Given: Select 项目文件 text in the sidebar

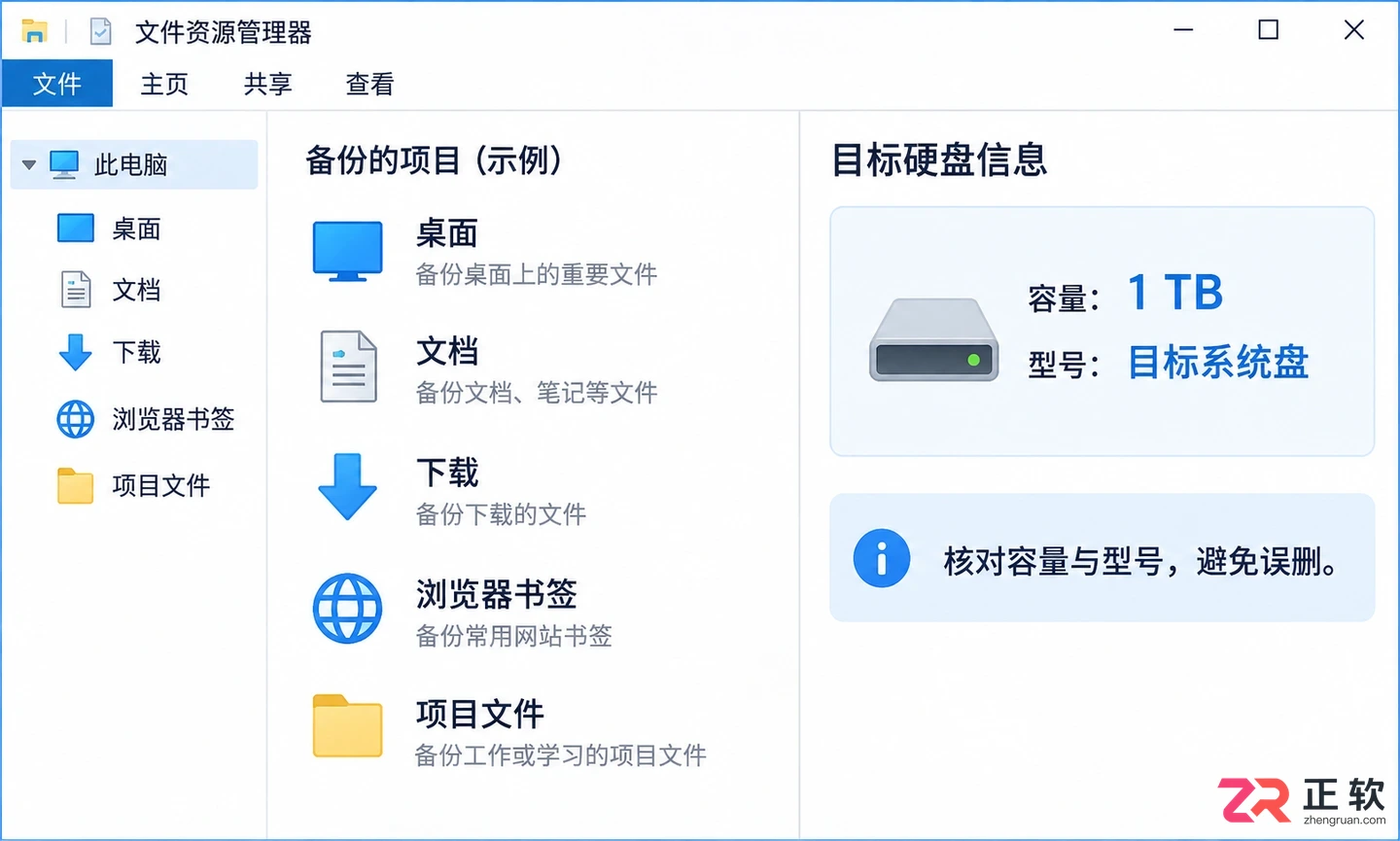Looking at the screenshot, I should tap(160, 485).
